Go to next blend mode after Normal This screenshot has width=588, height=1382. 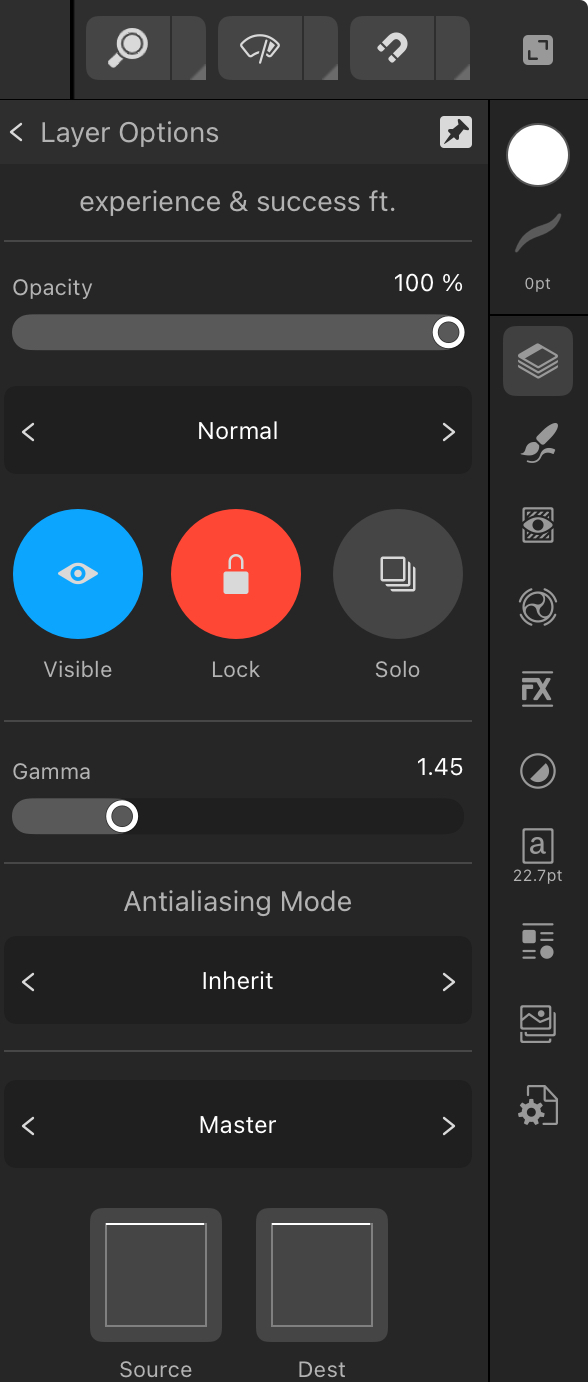pyautogui.click(x=448, y=431)
